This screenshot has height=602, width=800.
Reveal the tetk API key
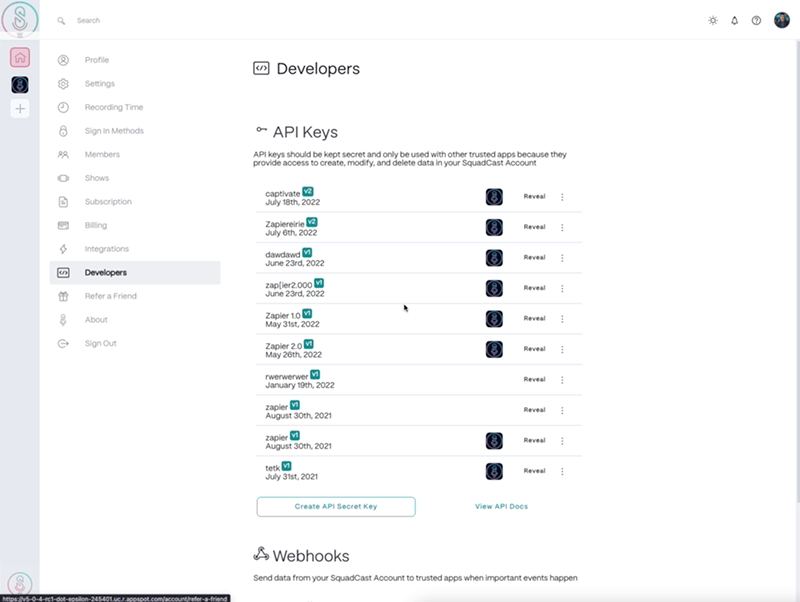click(x=534, y=471)
